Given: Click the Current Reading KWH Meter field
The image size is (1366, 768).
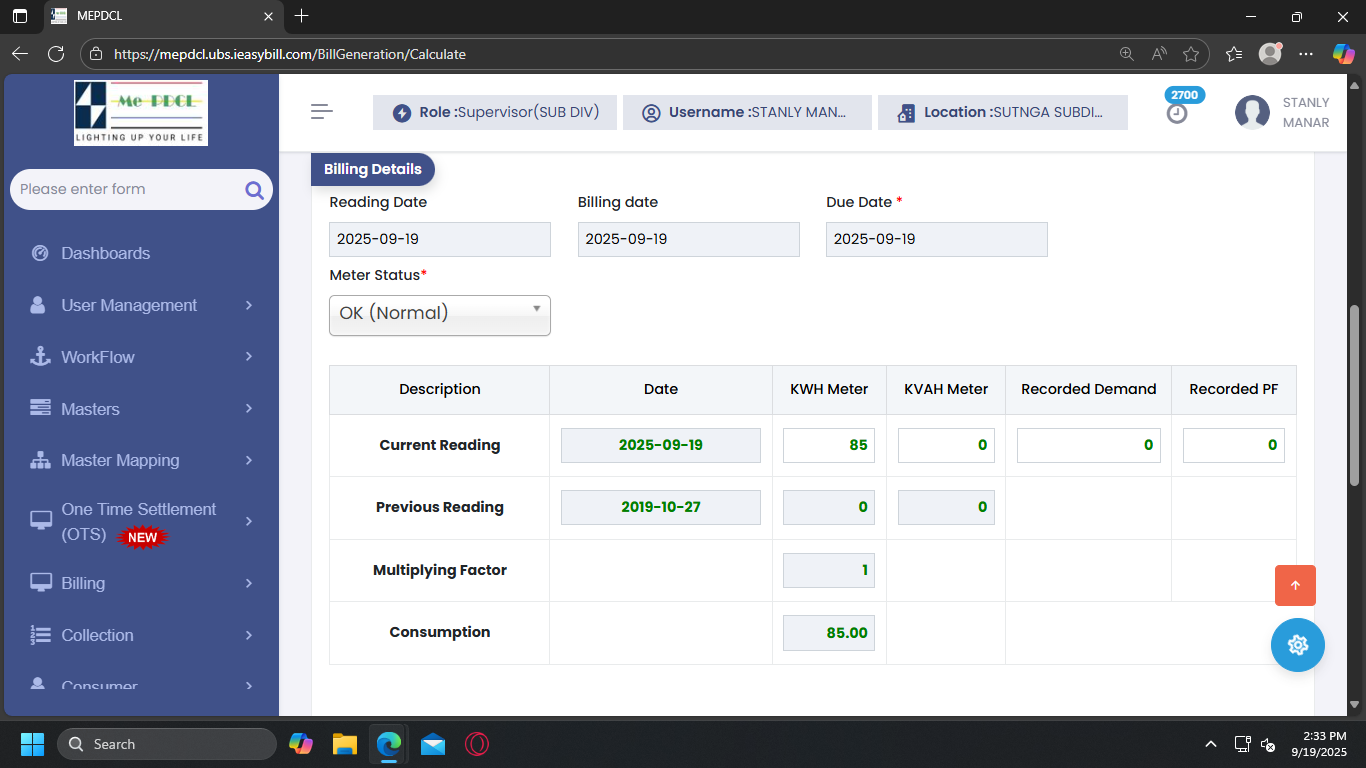Looking at the screenshot, I should 828,445.
